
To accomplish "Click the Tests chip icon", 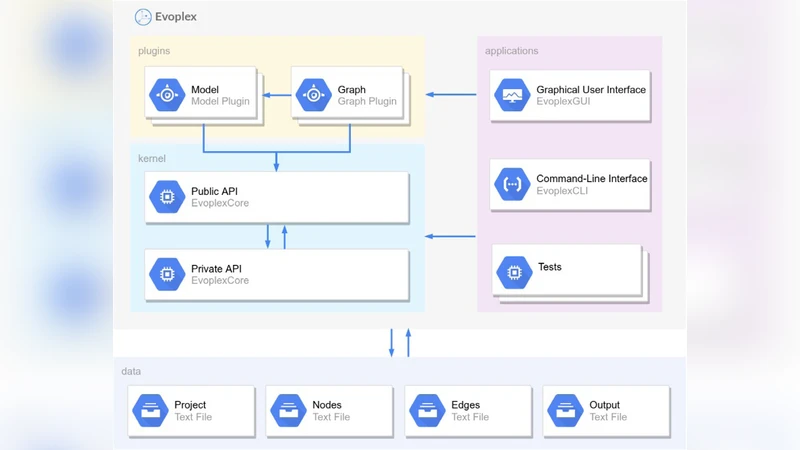I will pos(514,271).
